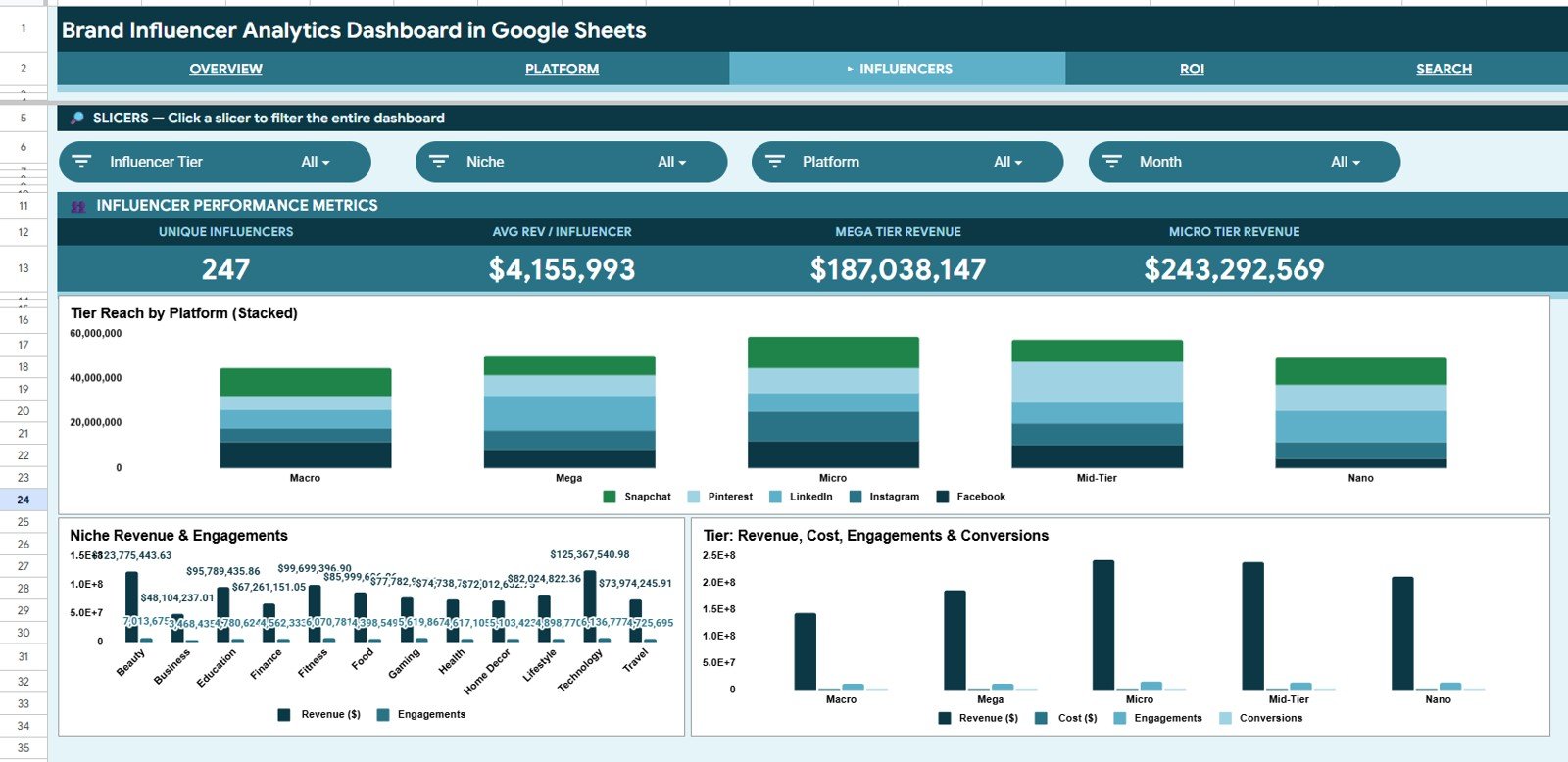Click the Home Decor axis label
Viewport: 1568px width, 762px height.
click(487, 672)
